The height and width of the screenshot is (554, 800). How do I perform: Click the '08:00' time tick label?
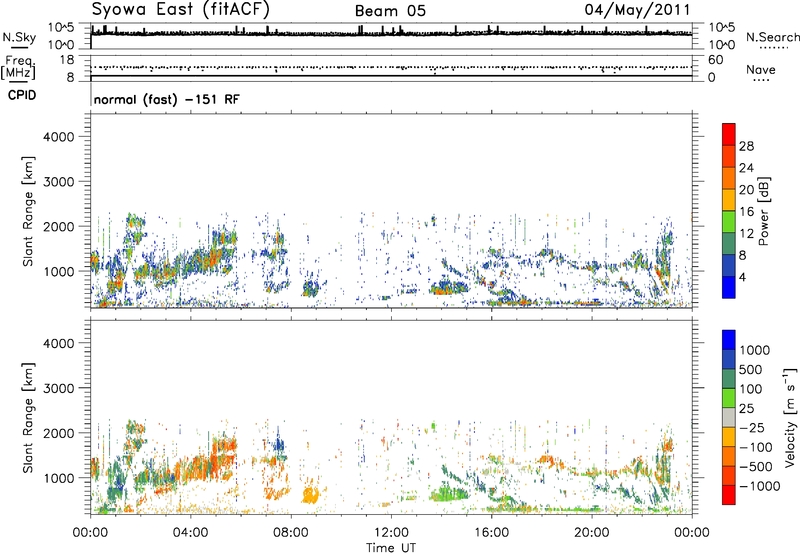[x=291, y=533]
